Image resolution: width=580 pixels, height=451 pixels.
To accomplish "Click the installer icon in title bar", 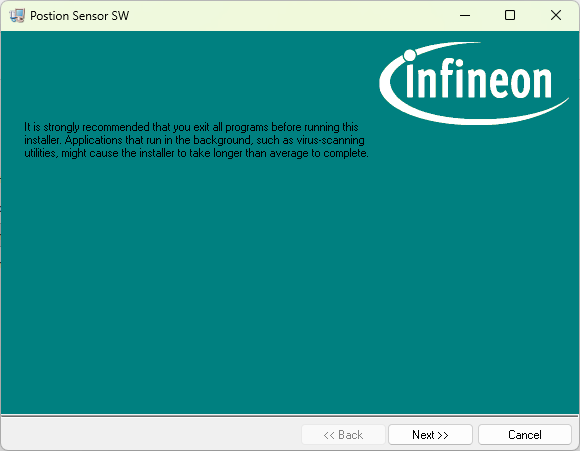I will coord(17,16).
